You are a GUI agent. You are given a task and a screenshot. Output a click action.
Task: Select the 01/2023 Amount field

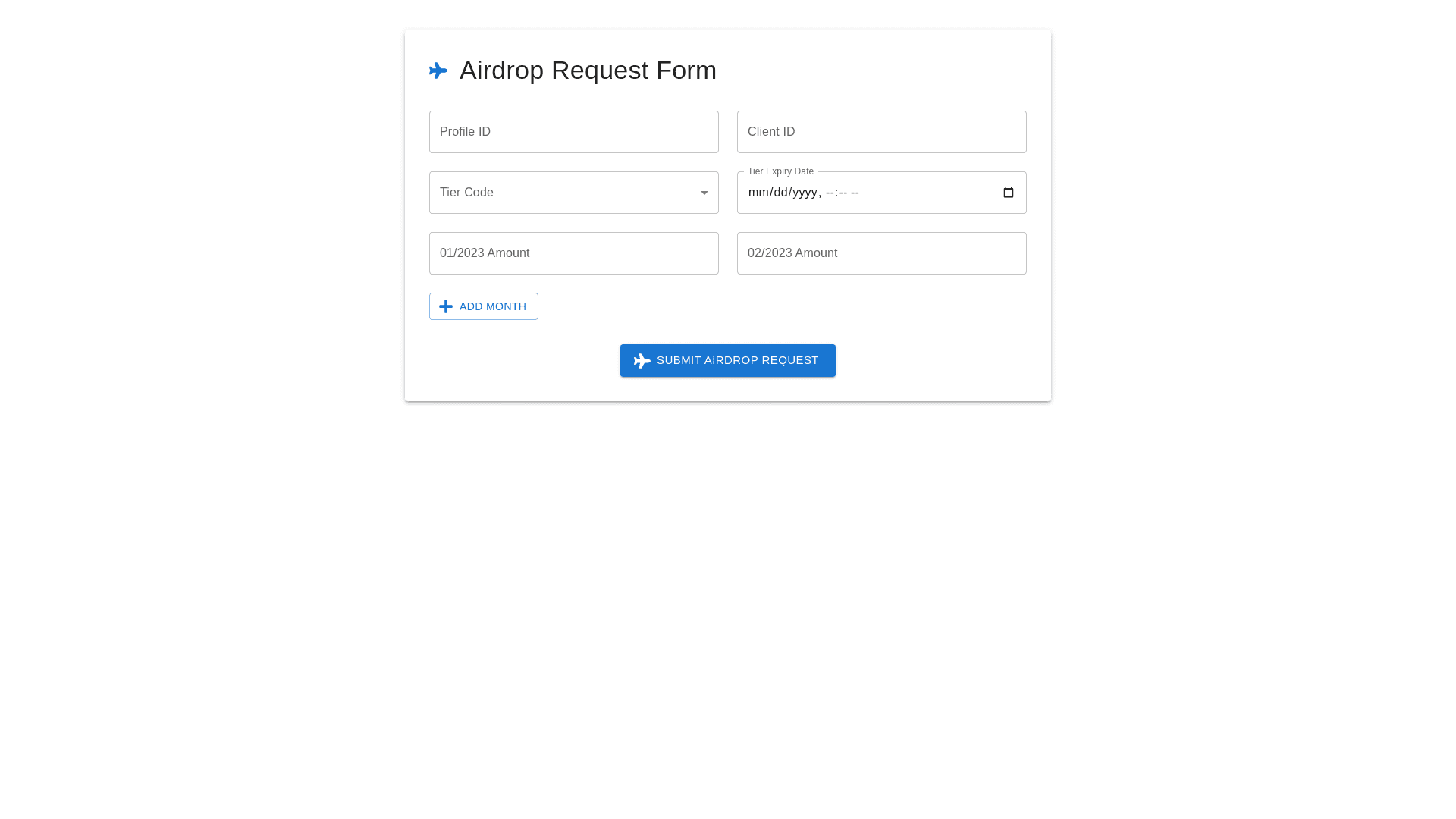tap(573, 253)
